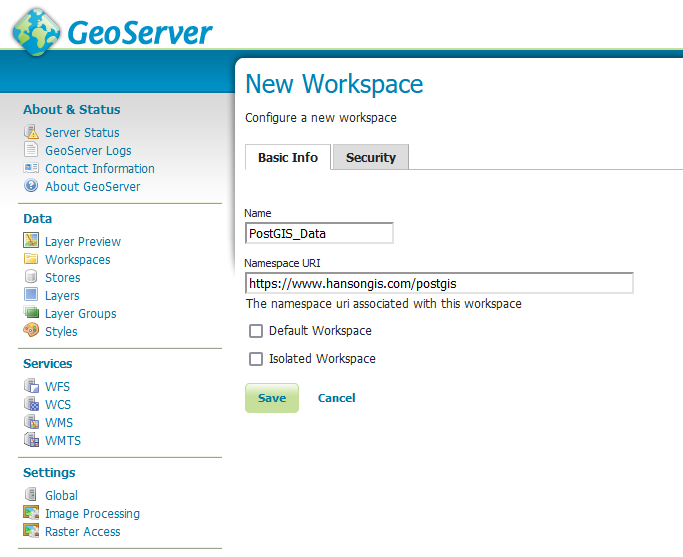Viewport: 683px width, 557px height.
Task: Open the Image Processing settings link
Action: click(x=92, y=514)
